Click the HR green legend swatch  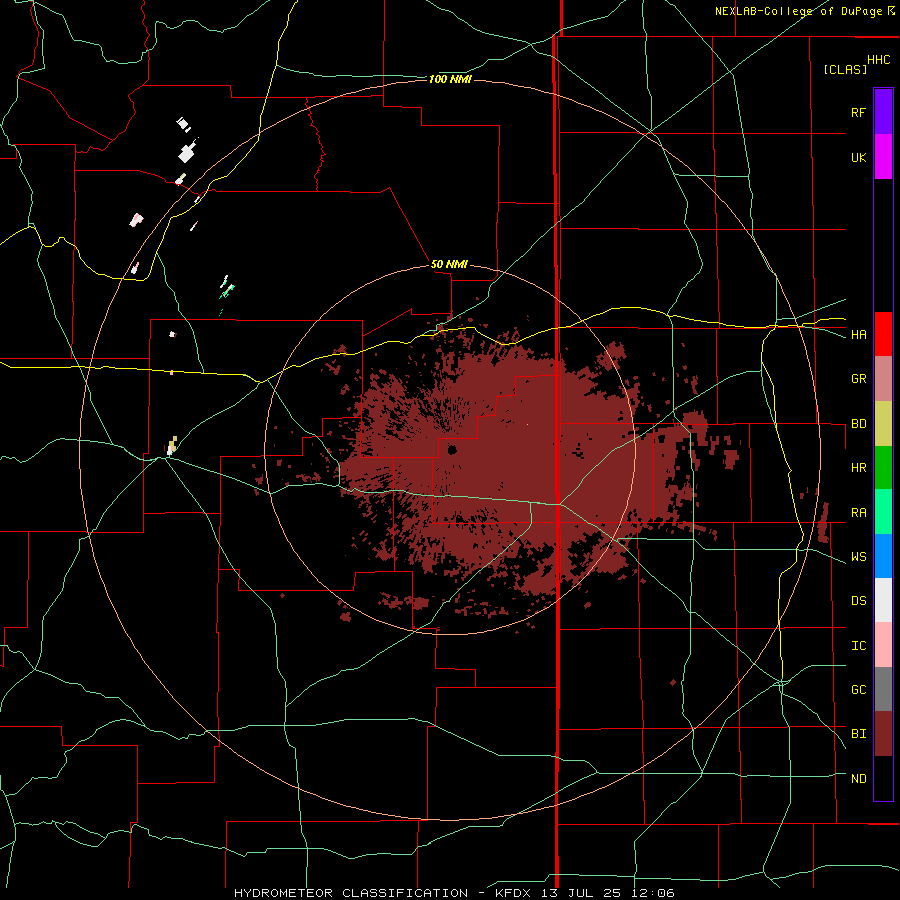tap(883, 468)
